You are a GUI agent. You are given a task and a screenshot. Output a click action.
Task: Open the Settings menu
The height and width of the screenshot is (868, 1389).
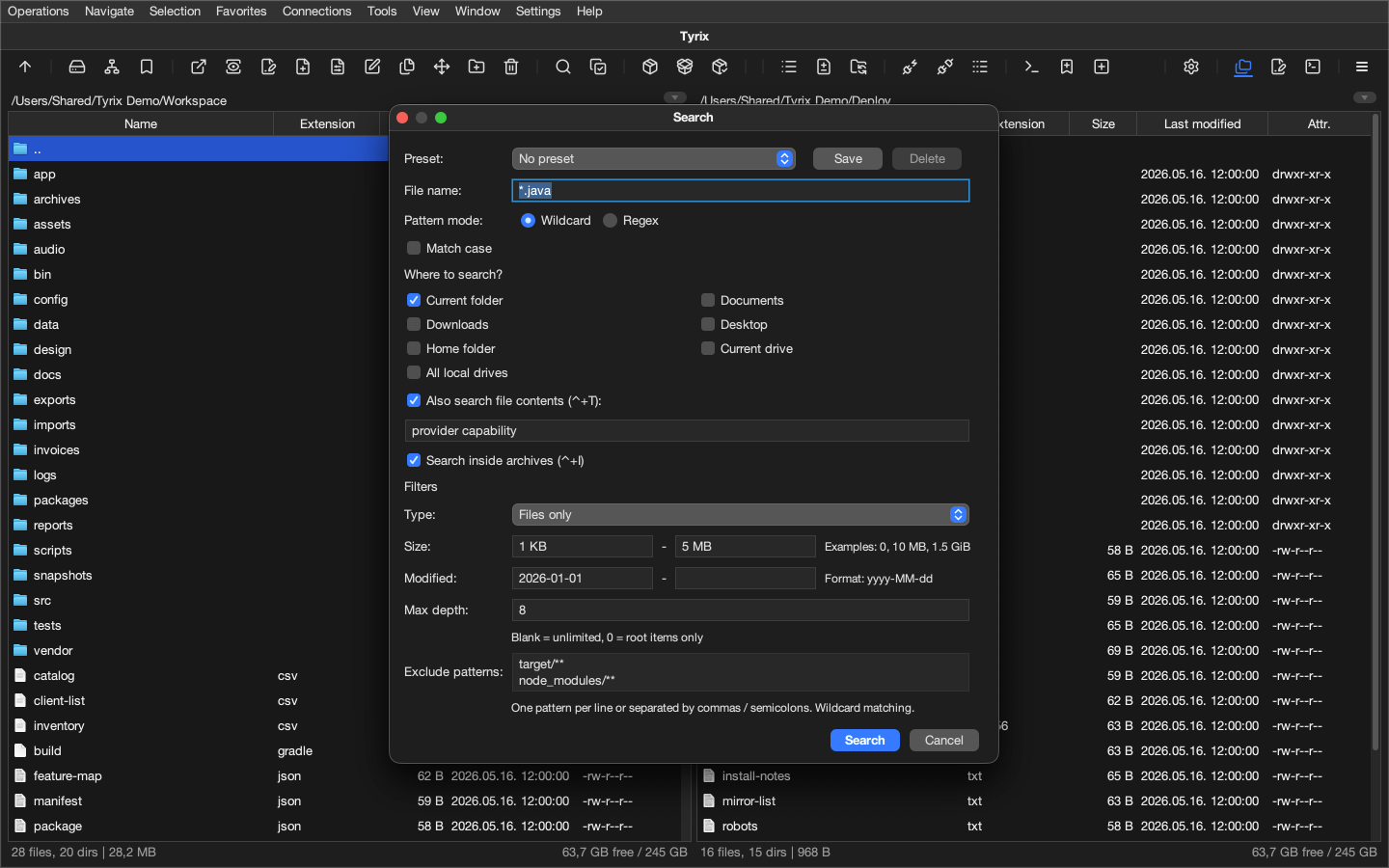[538, 12]
